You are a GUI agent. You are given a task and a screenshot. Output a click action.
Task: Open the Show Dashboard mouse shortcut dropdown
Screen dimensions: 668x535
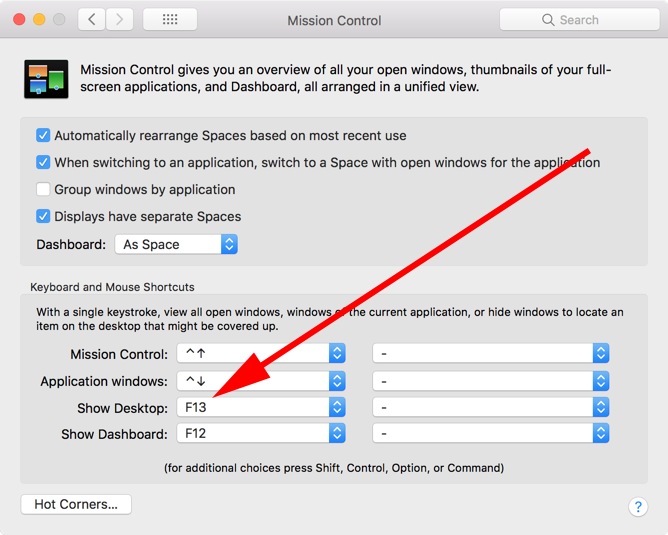coord(491,434)
